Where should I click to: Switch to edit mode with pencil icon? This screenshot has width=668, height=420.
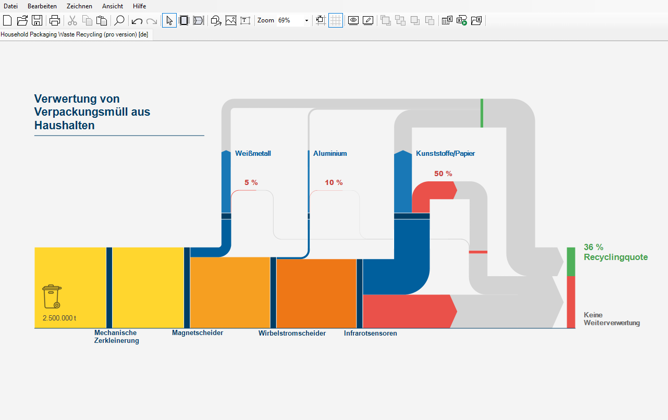[368, 20]
